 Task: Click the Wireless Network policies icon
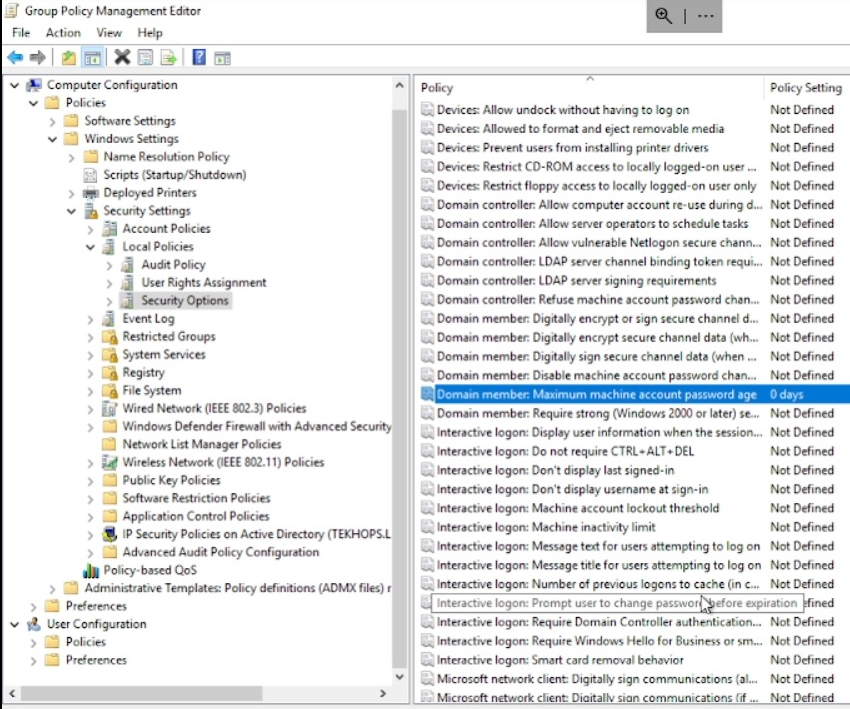pos(110,462)
